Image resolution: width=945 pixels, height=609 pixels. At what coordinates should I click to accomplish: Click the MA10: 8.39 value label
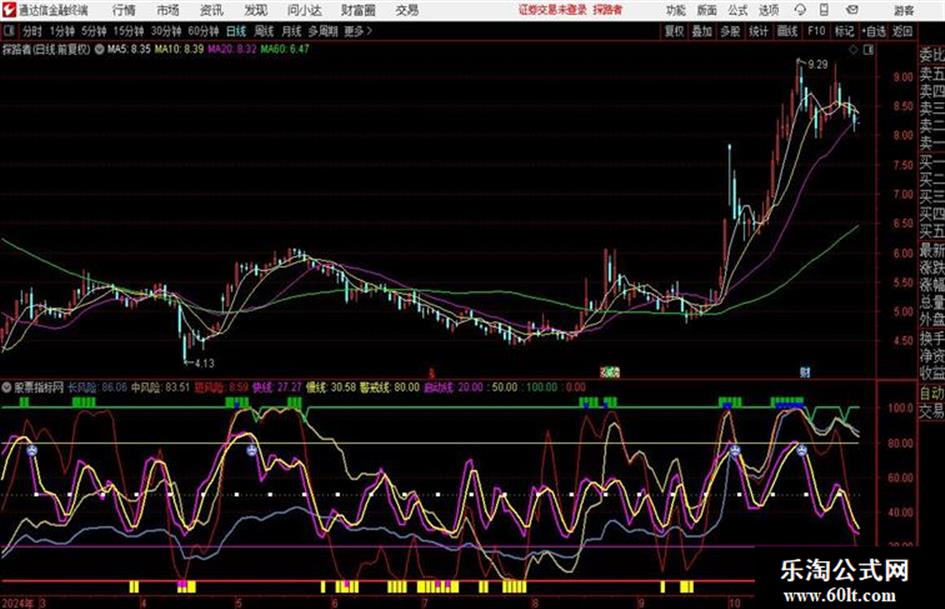pyautogui.click(x=179, y=49)
